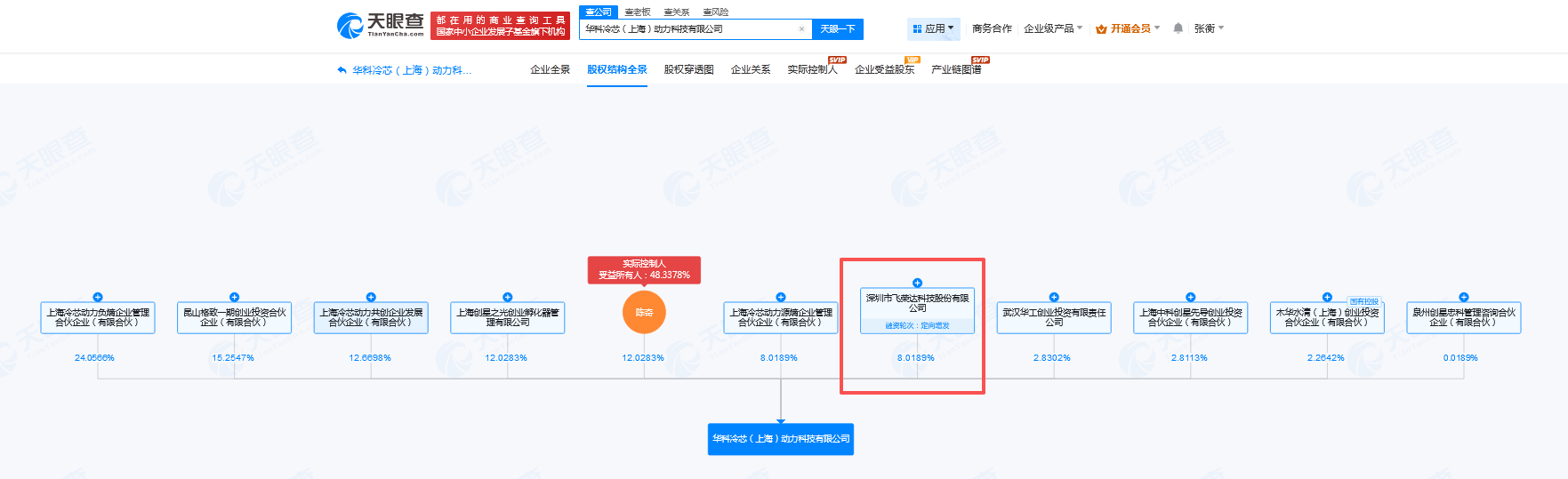Image resolution: width=1568 pixels, height=479 pixels.
Task: Expand the plus icon above 深圳市飞荣达科技
Action: tap(918, 283)
